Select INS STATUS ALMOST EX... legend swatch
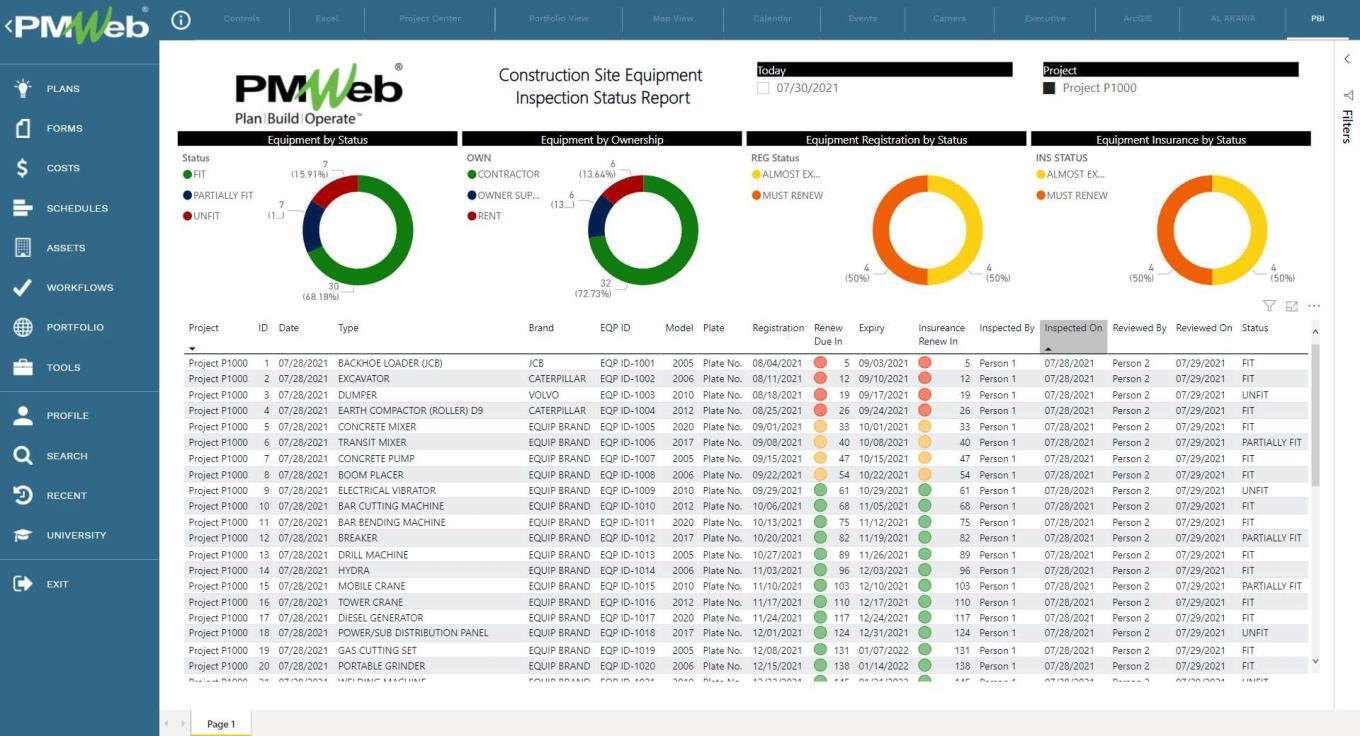Screen dimensions: 1360x736 pos(1041,174)
